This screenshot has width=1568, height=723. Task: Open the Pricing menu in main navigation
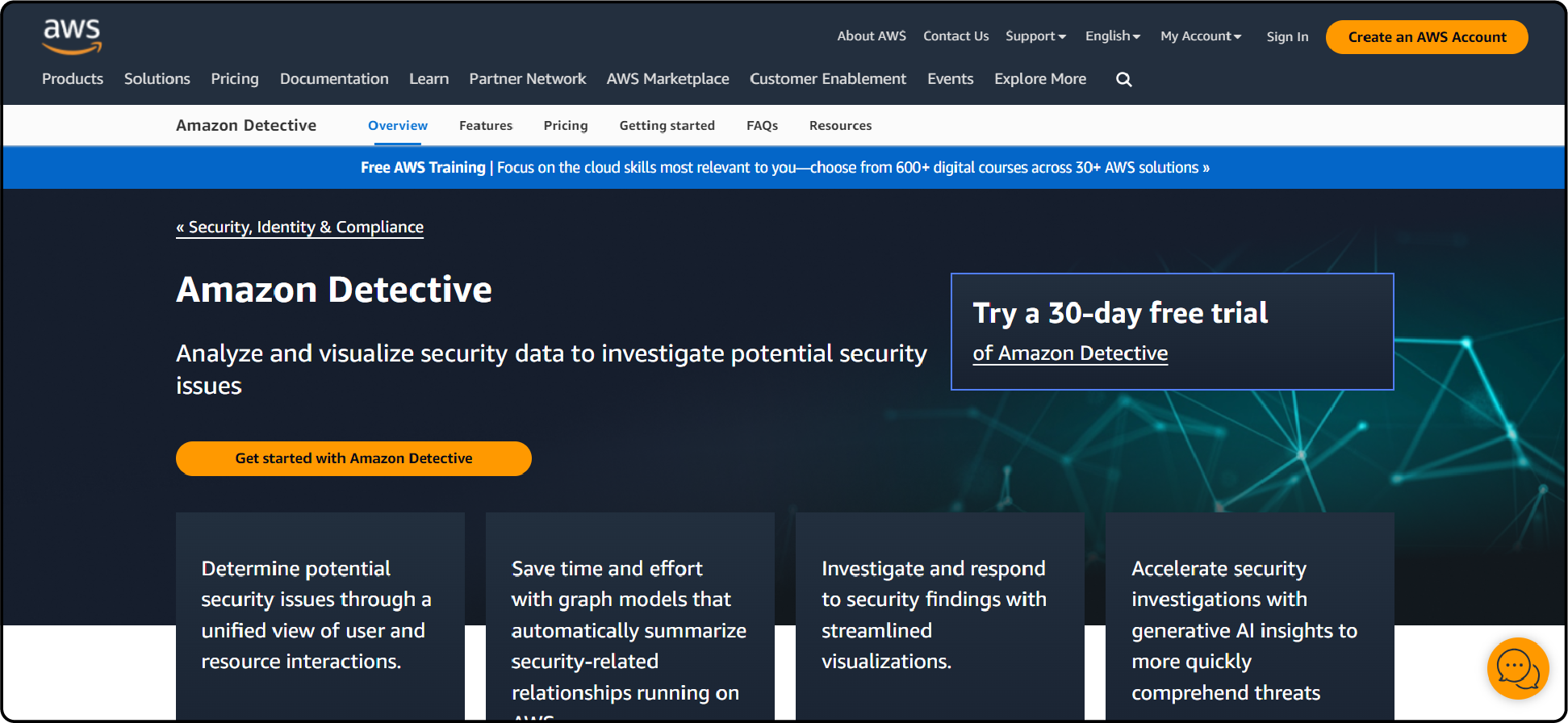[x=235, y=79]
